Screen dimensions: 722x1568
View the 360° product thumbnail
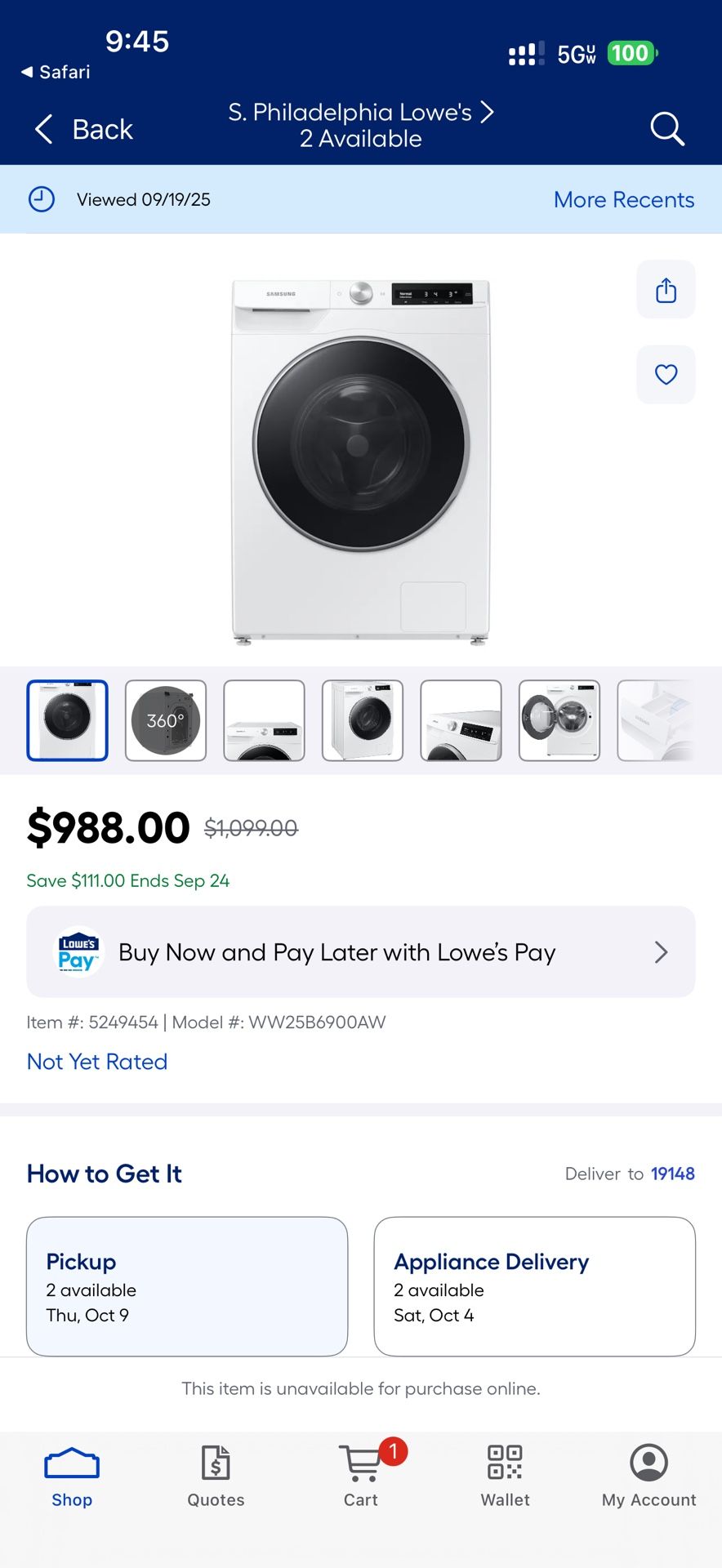click(x=166, y=720)
